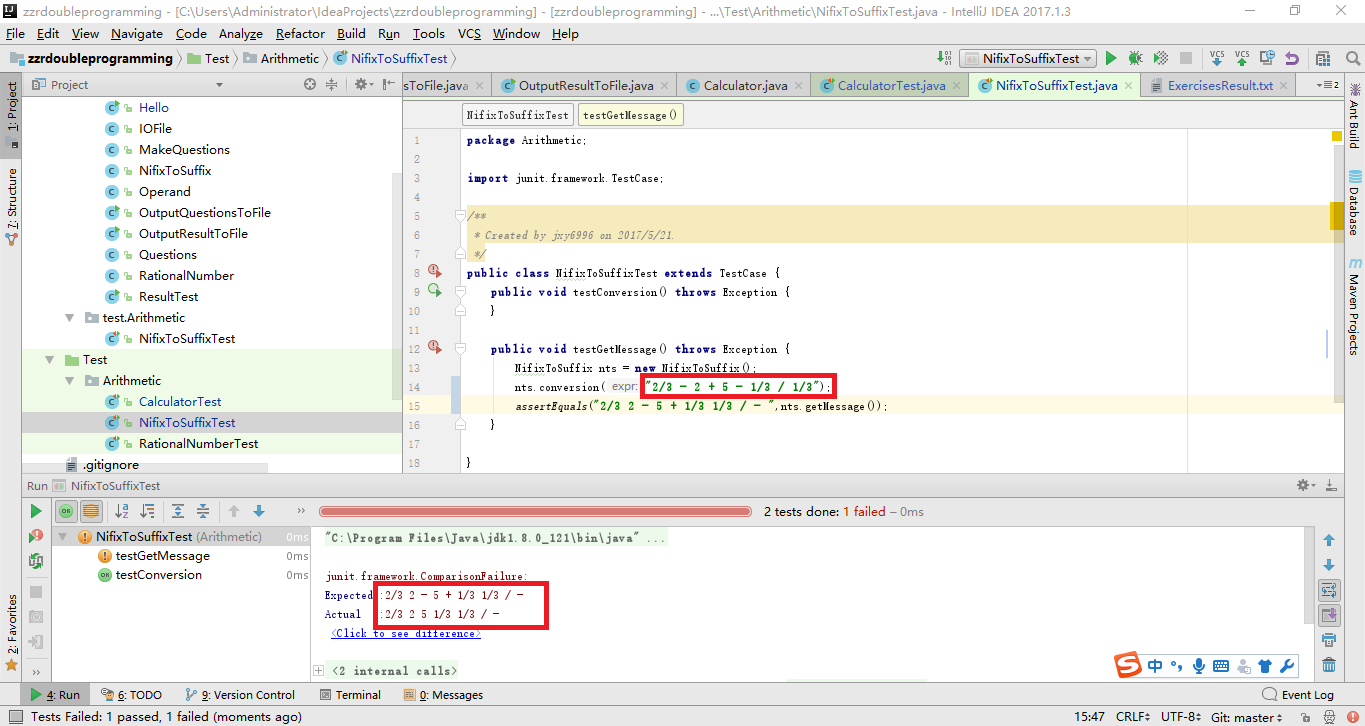Rerun failed tests icon
The width and height of the screenshot is (1365, 726).
point(36,537)
